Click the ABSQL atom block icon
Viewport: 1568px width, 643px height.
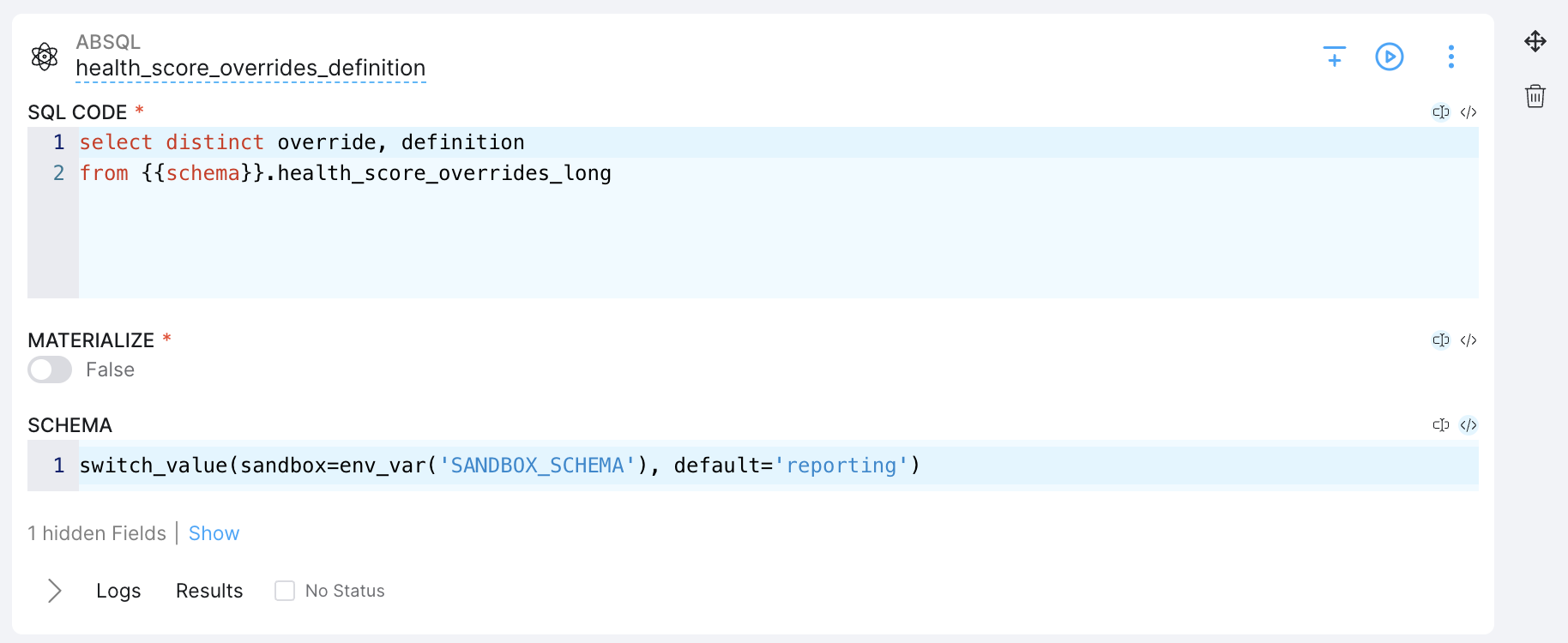click(45, 57)
